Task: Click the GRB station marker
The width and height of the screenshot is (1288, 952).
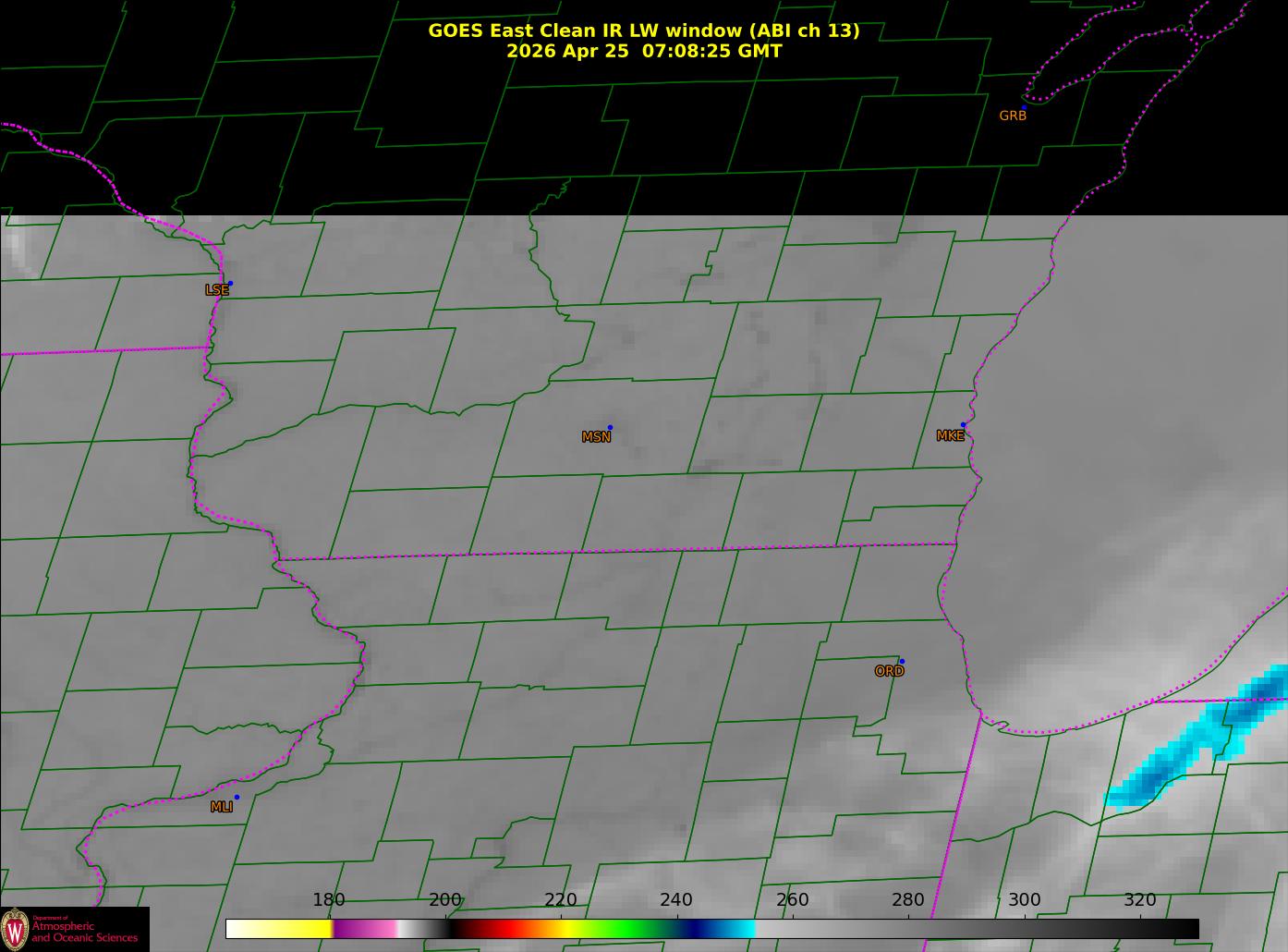Action: 1024,107
